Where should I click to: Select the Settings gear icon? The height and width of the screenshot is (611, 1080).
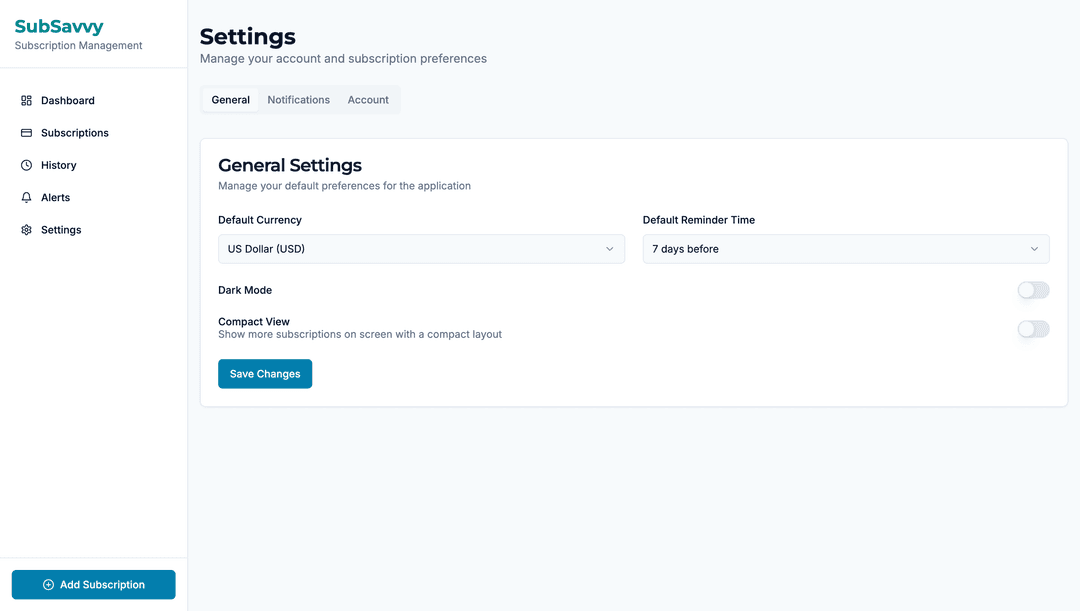click(x=23, y=229)
